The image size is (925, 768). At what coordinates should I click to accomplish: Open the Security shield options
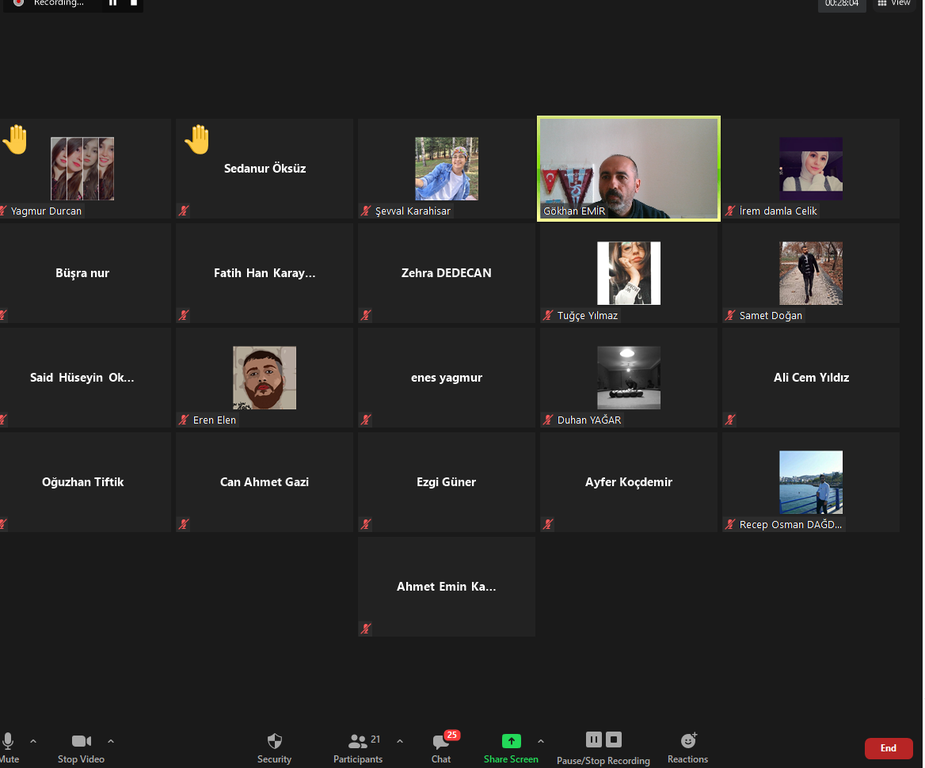pos(274,741)
